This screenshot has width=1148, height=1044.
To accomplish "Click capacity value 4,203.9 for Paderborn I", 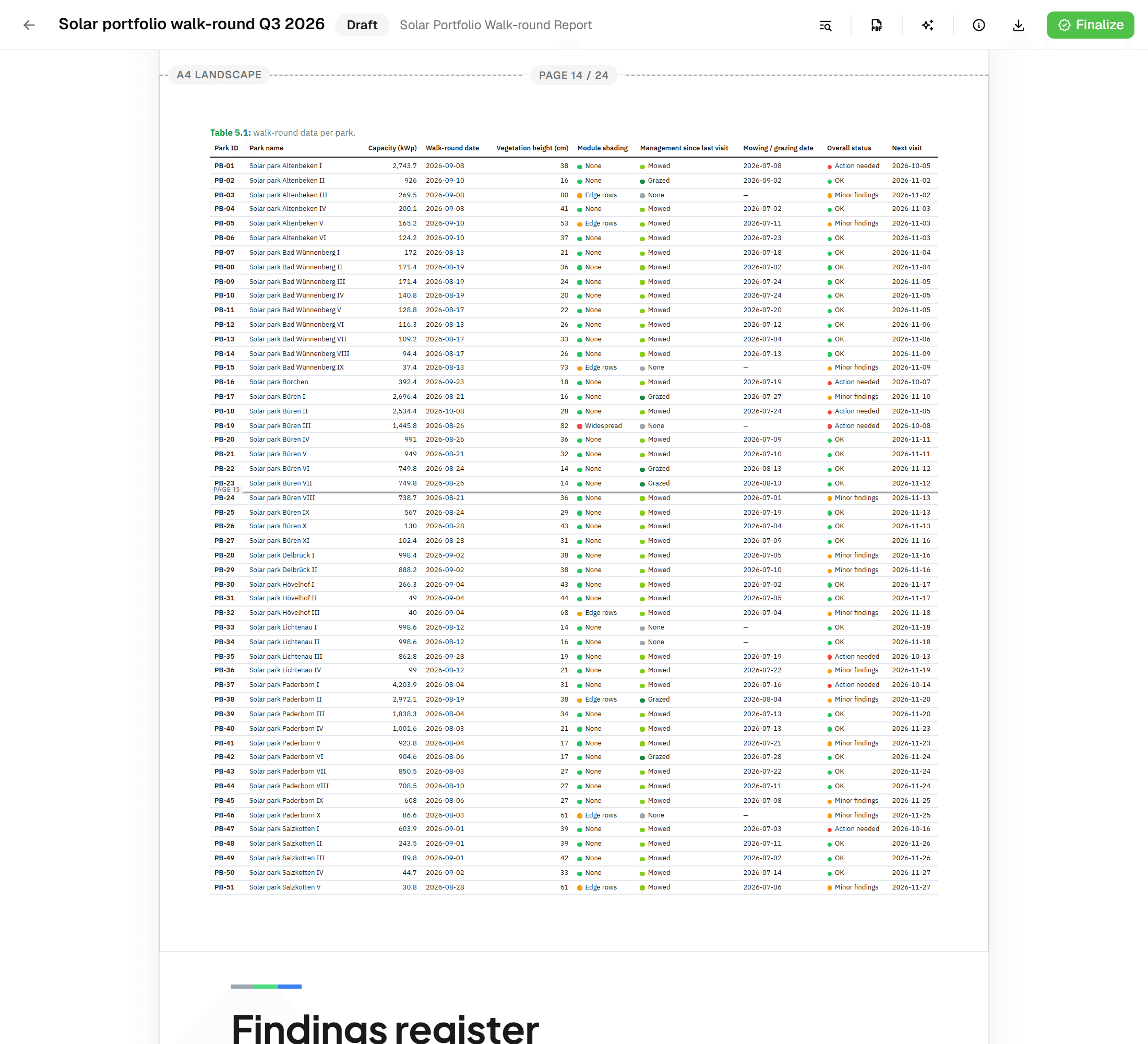I will 404,685.
